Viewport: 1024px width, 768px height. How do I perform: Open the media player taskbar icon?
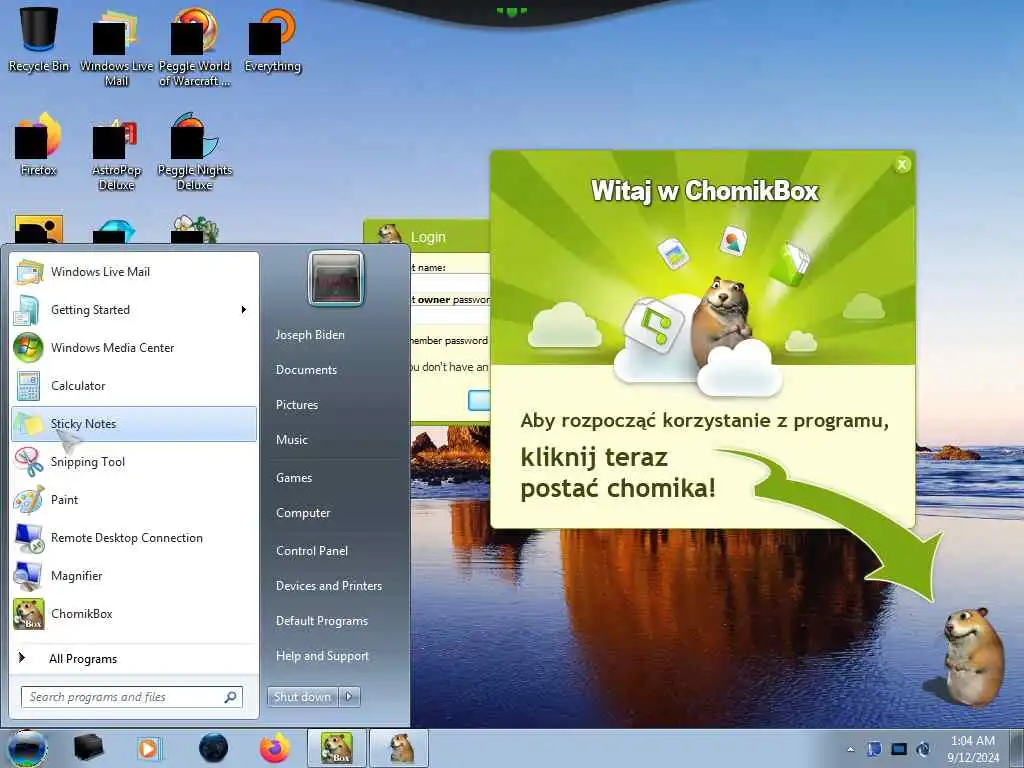pos(148,748)
